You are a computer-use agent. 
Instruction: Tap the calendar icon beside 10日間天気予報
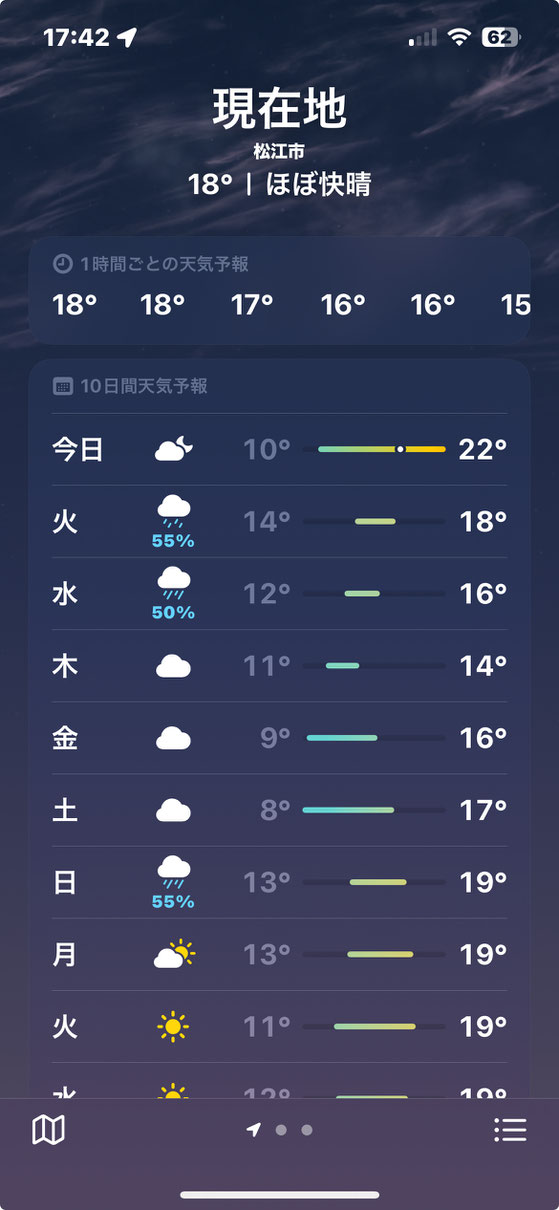click(62, 386)
